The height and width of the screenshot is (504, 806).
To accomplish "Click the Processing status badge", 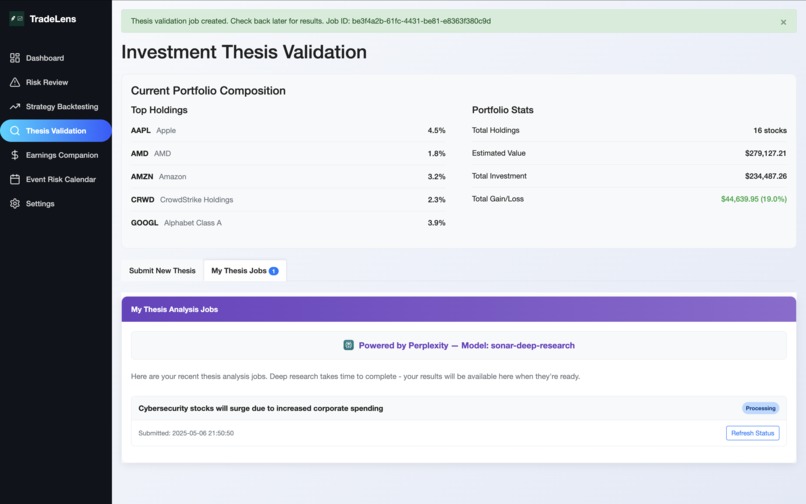I will point(760,408).
